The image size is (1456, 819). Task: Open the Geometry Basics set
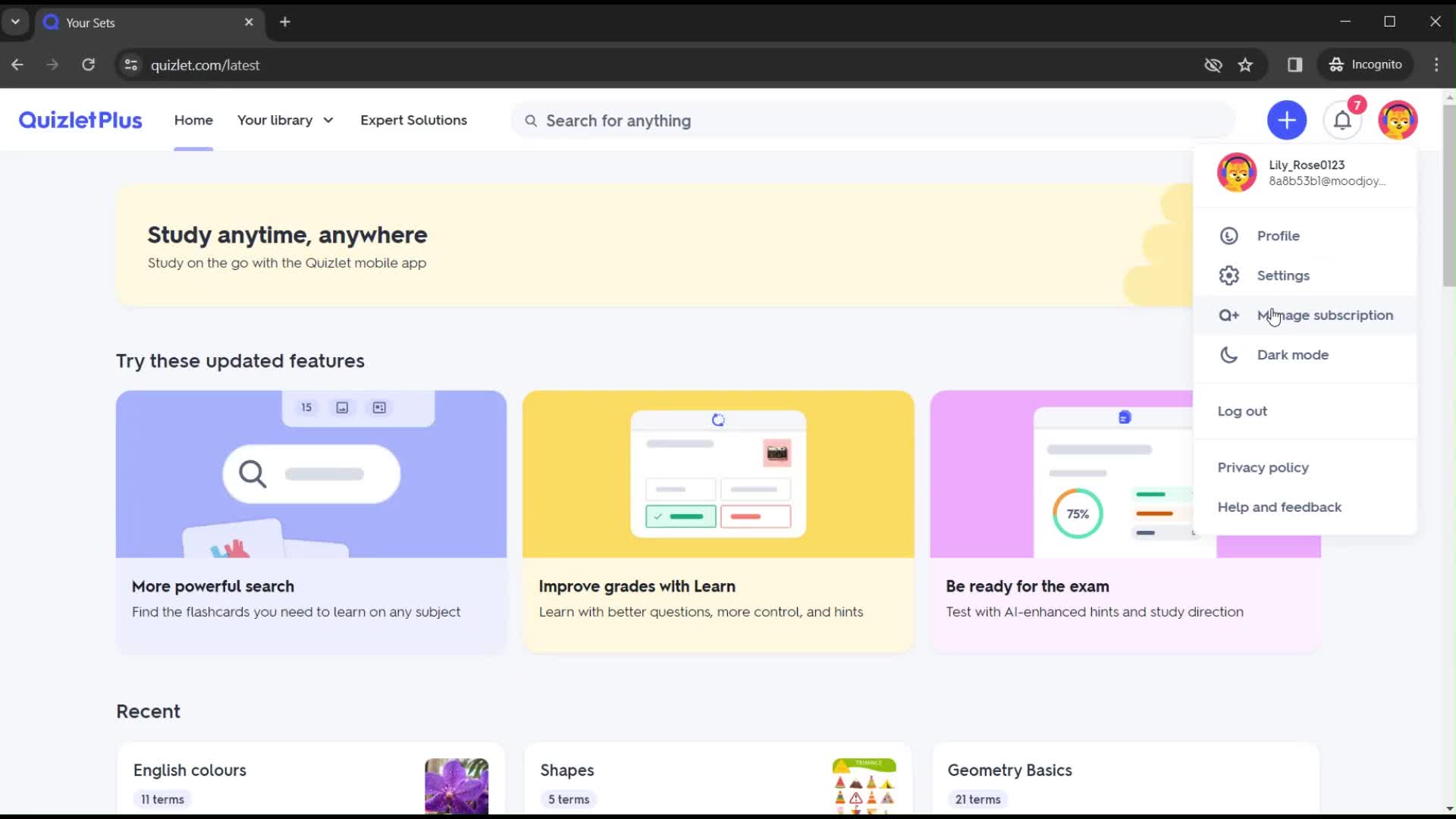click(x=1125, y=779)
